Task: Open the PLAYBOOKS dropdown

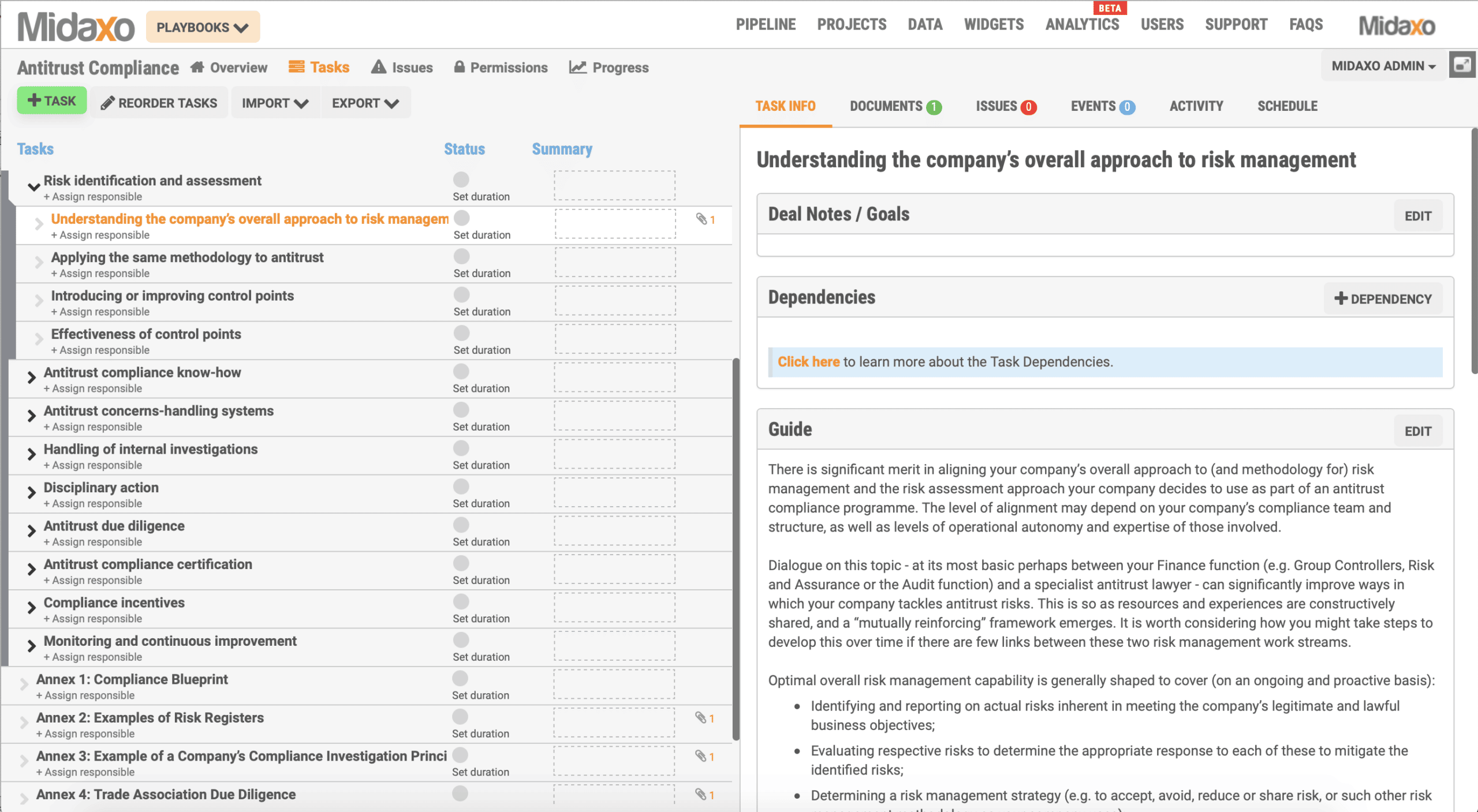Action: coord(203,27)
